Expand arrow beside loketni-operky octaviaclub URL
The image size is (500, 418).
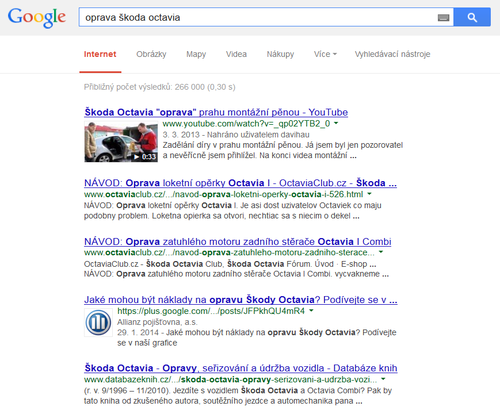click(369, 194)
